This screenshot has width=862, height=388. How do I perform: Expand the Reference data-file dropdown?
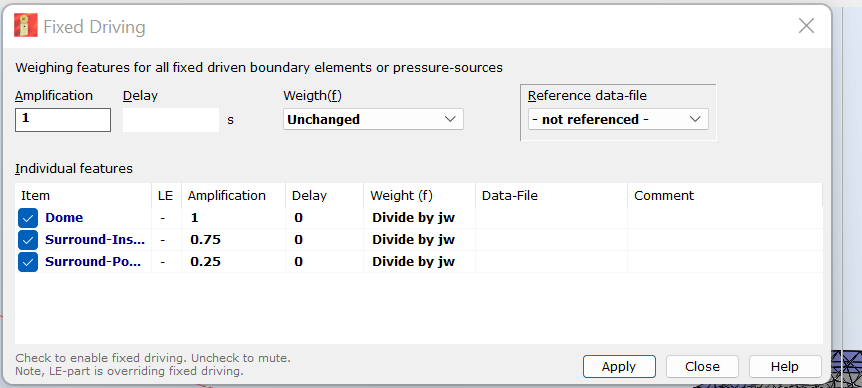618,119
